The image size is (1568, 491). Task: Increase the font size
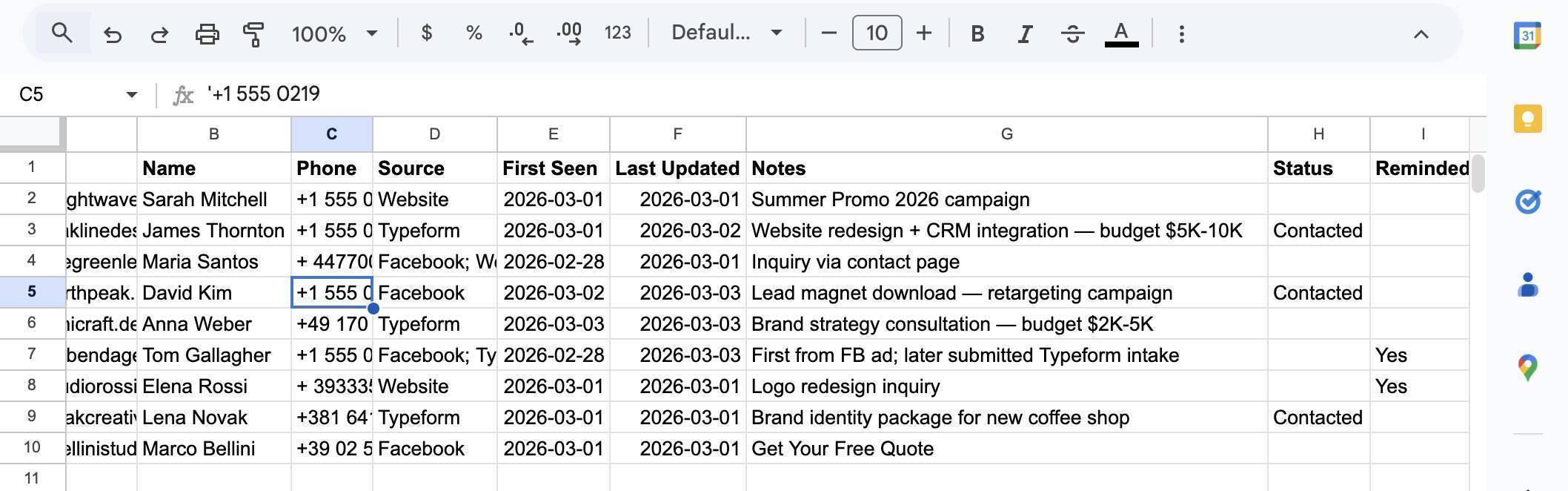[923, 33]
